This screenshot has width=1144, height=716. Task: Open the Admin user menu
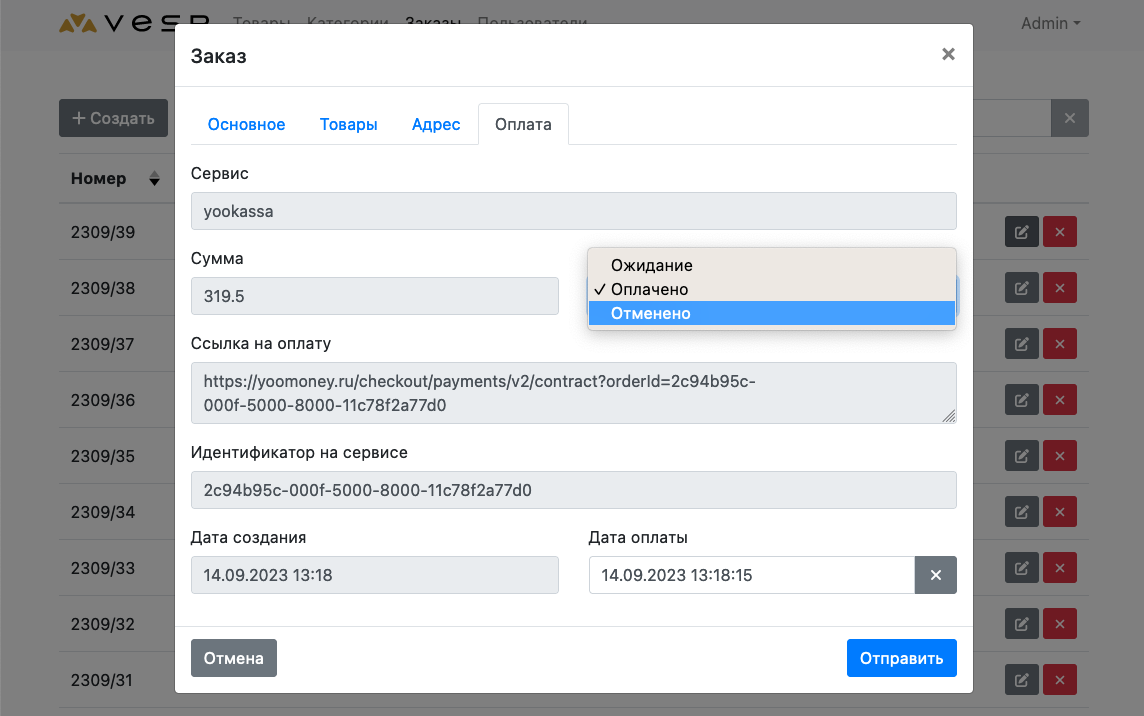pyautogui.click(x=1049, y=23)
